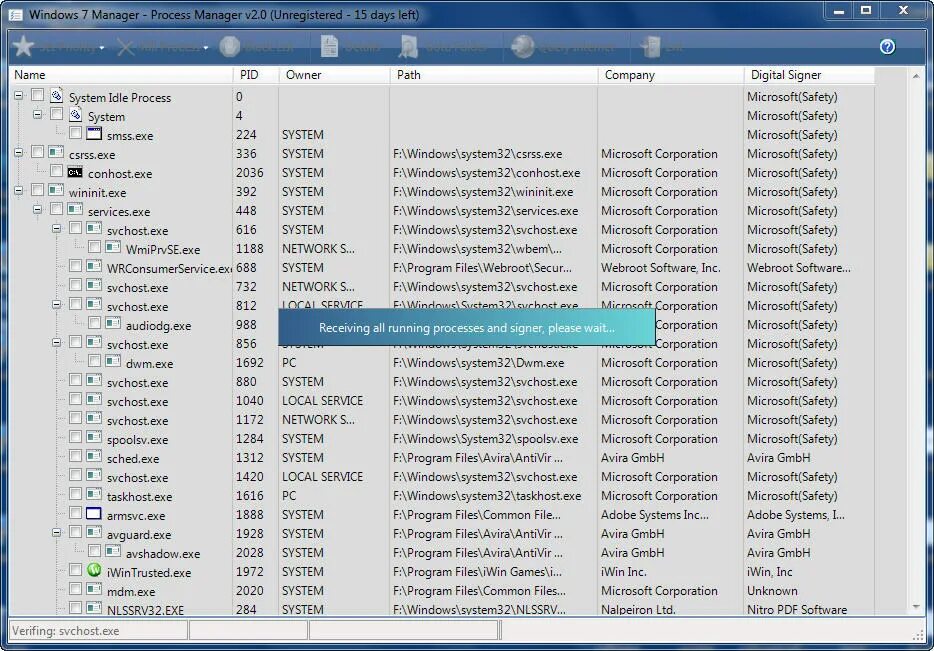This screenshot has height=651, width=934.
Task: Click the avshadow.exe process icon
Action: tap(113, 552)
